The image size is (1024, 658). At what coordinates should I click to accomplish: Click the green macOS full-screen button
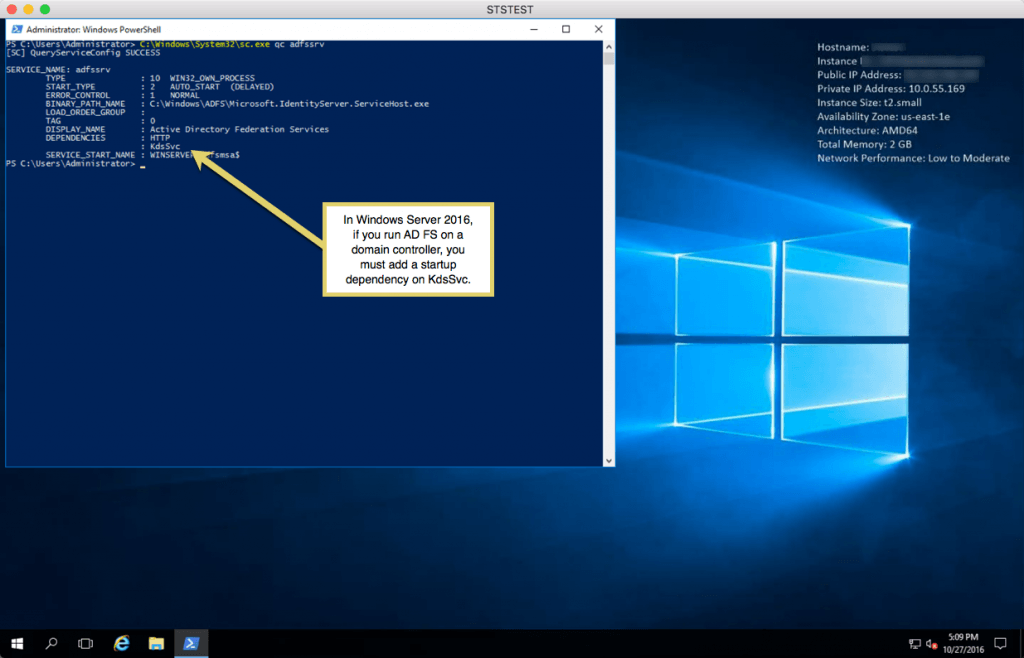[44, 9]
